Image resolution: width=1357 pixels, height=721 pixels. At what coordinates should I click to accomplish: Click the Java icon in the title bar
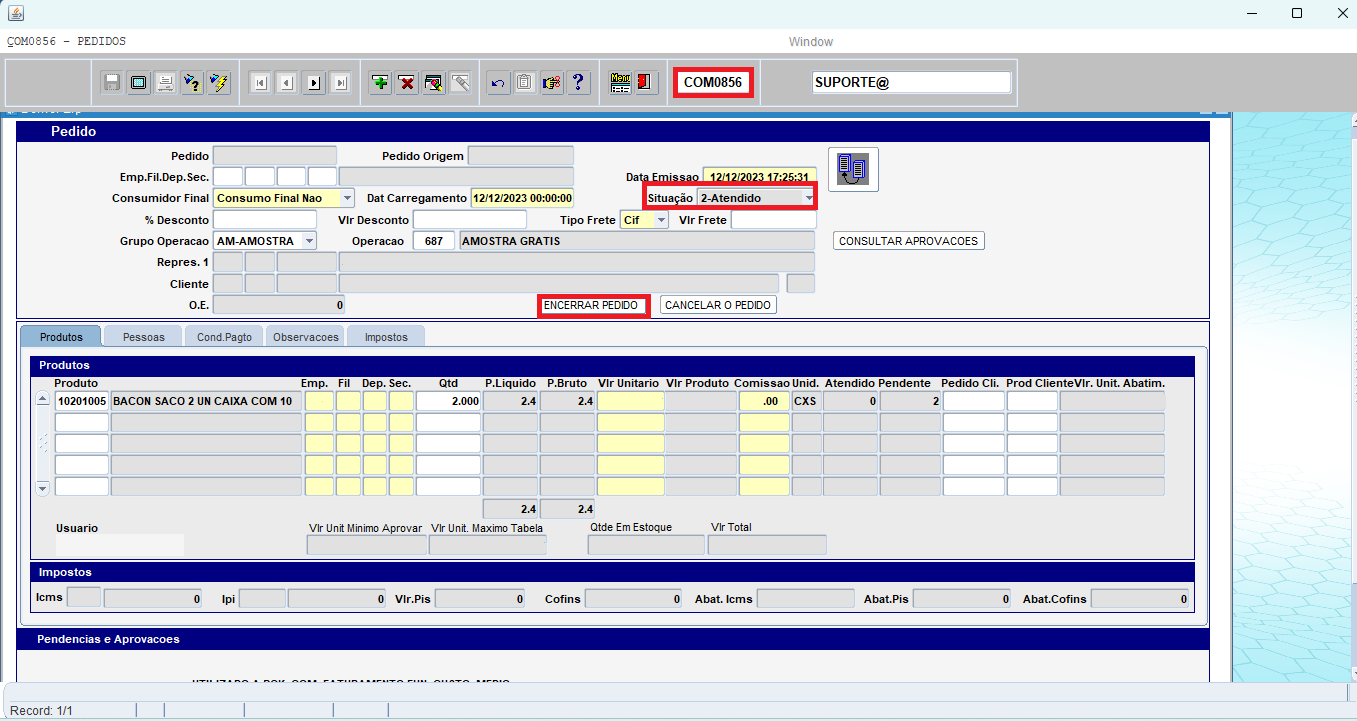[x=15, y=13]
